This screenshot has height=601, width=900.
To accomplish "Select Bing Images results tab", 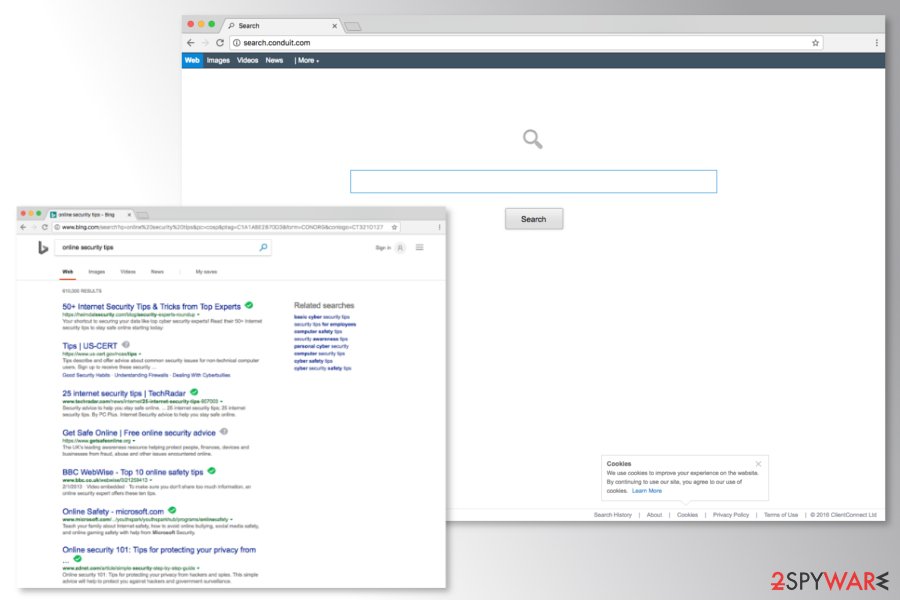I will click(x=96, y=272).
